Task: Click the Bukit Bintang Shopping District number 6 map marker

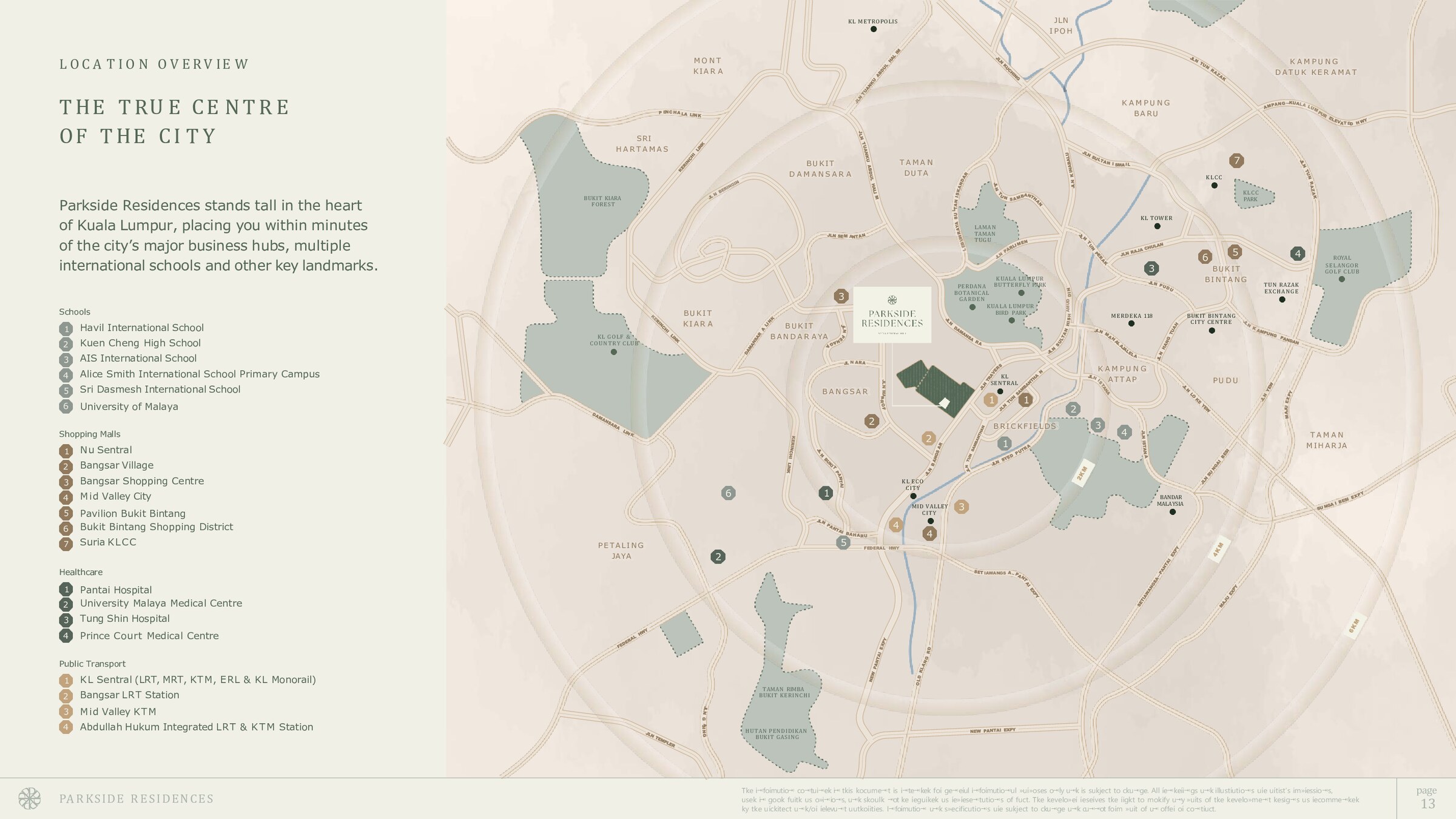Action: coord(1205,257)
